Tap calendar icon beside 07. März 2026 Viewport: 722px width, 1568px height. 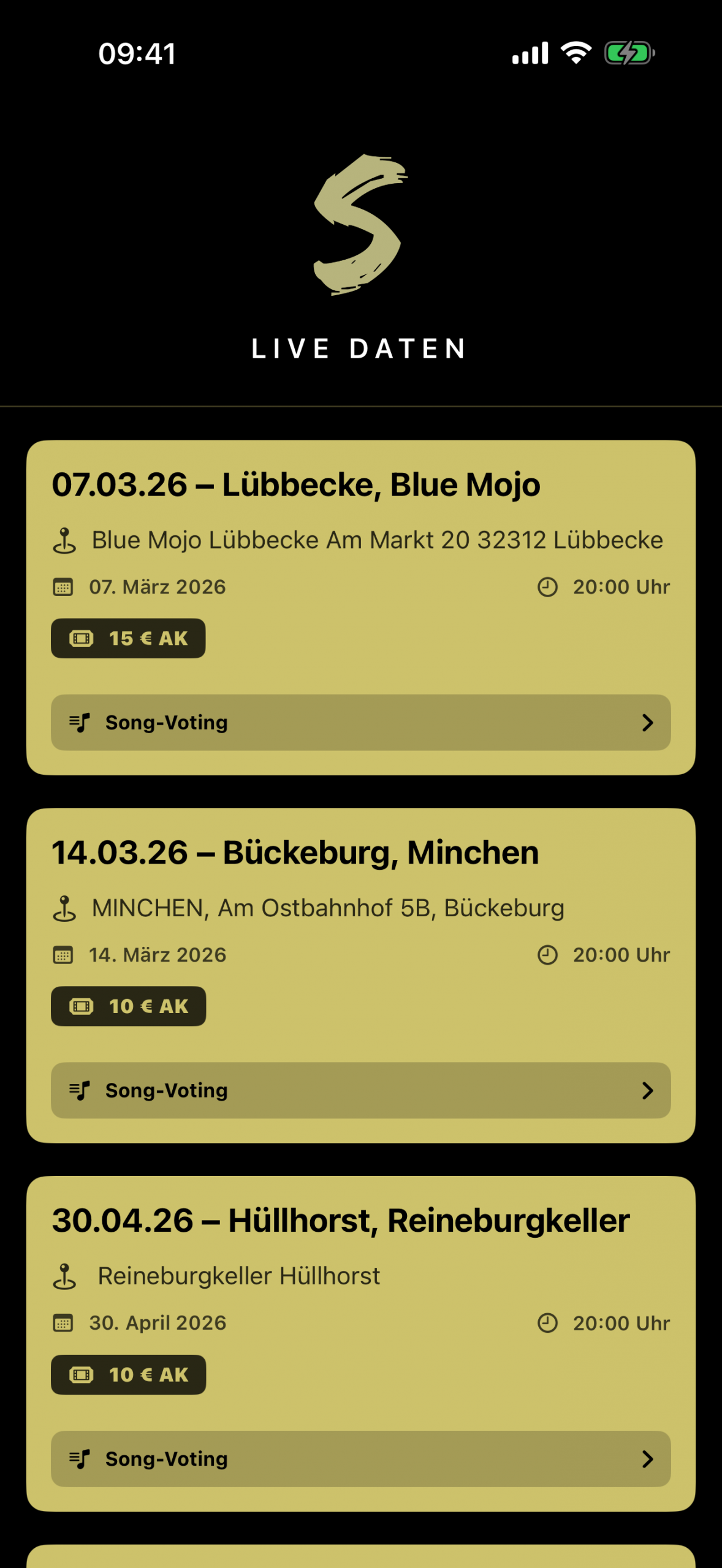point(63,587)
